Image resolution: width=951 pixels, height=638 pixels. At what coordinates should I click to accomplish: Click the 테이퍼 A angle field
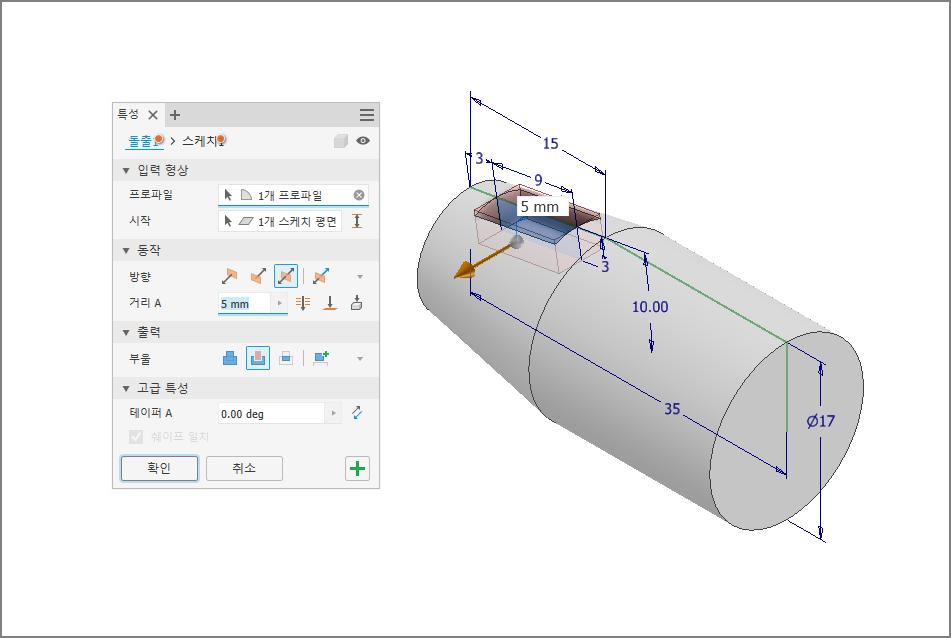click(x=271, y=414)
